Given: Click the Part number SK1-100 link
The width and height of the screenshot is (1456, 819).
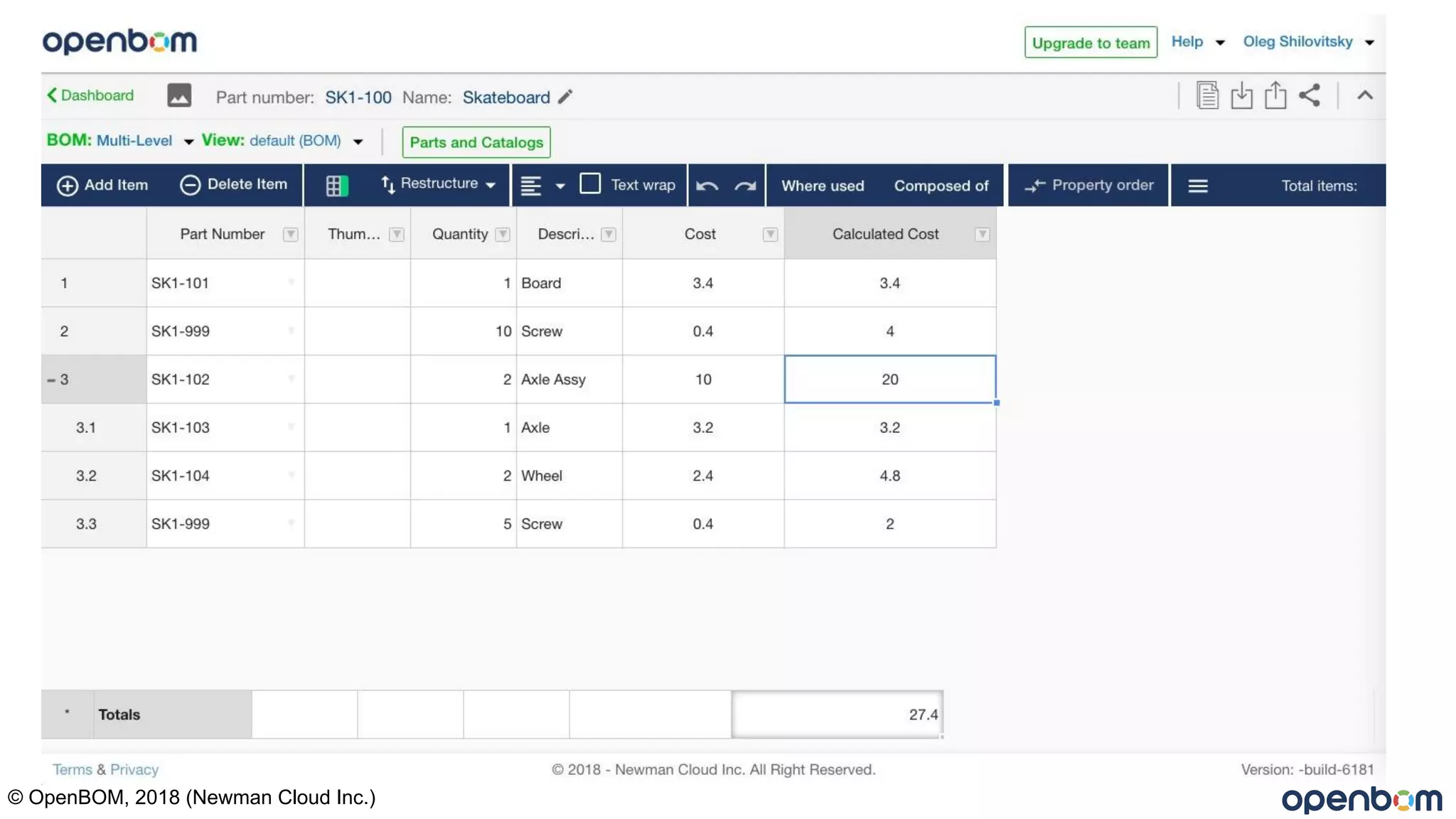Looking at the screenshot, I should tap(358, 97).
